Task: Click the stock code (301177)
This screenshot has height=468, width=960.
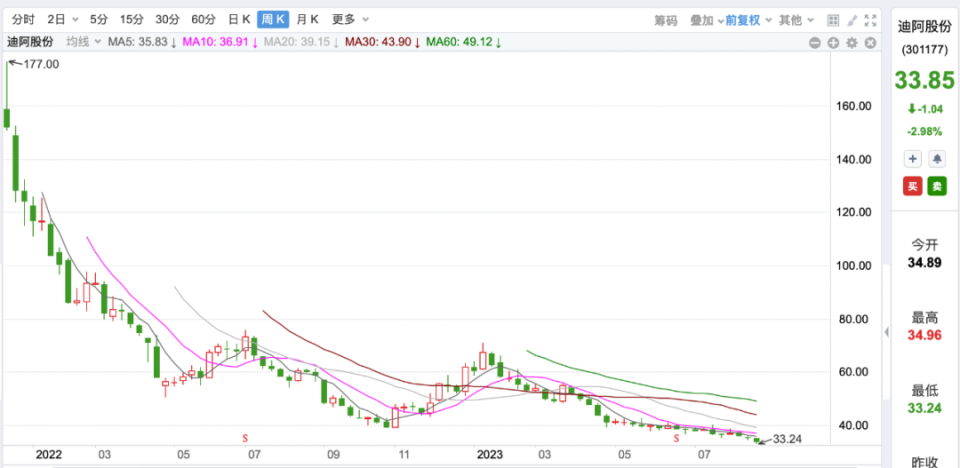Action: pyautogui.click(x=926, y=51)
